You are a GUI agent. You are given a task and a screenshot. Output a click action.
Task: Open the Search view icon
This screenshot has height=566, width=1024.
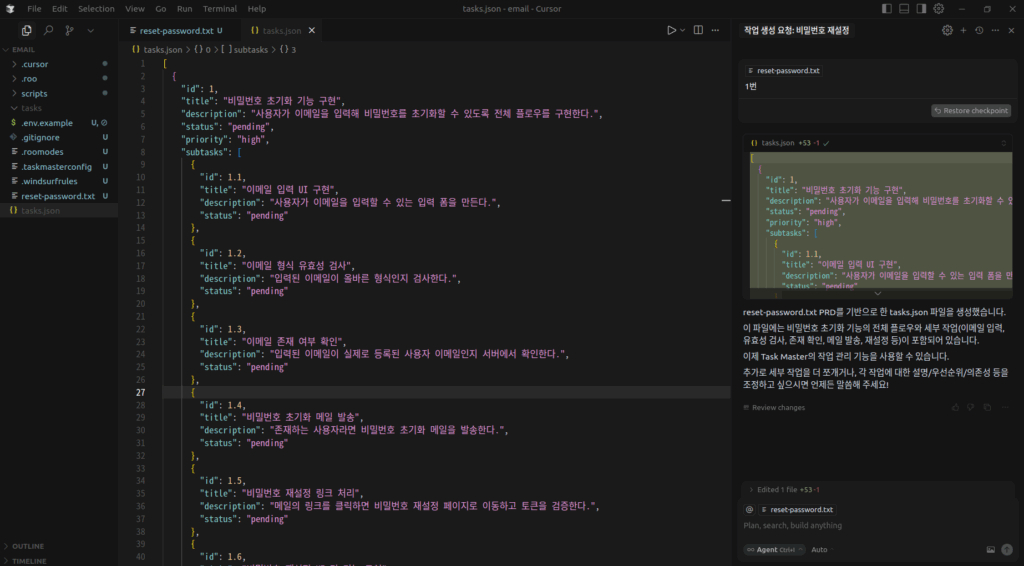pyautogui.click(x=48, y=31)
